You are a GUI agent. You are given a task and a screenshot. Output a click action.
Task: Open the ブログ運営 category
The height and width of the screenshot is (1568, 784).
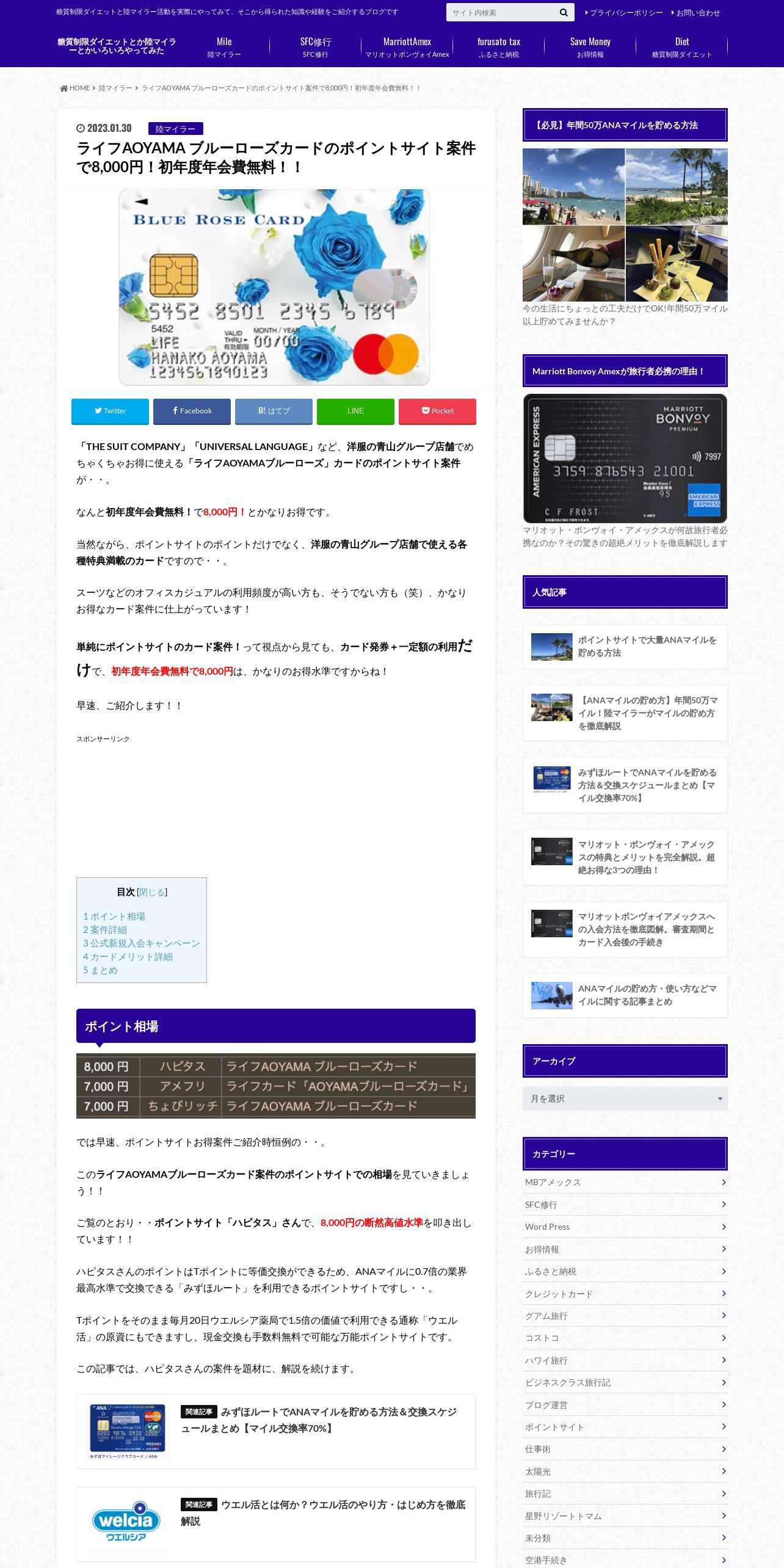(x=625, y=1405)
